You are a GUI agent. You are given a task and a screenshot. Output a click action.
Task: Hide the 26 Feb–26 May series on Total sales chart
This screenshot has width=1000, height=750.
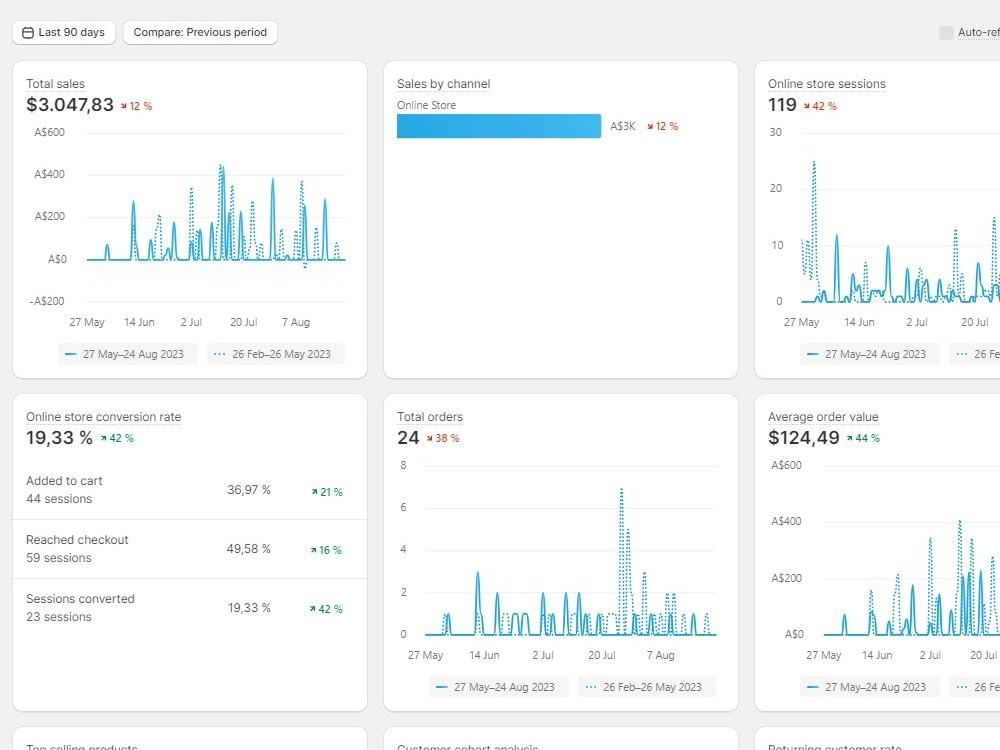(275, 354)
